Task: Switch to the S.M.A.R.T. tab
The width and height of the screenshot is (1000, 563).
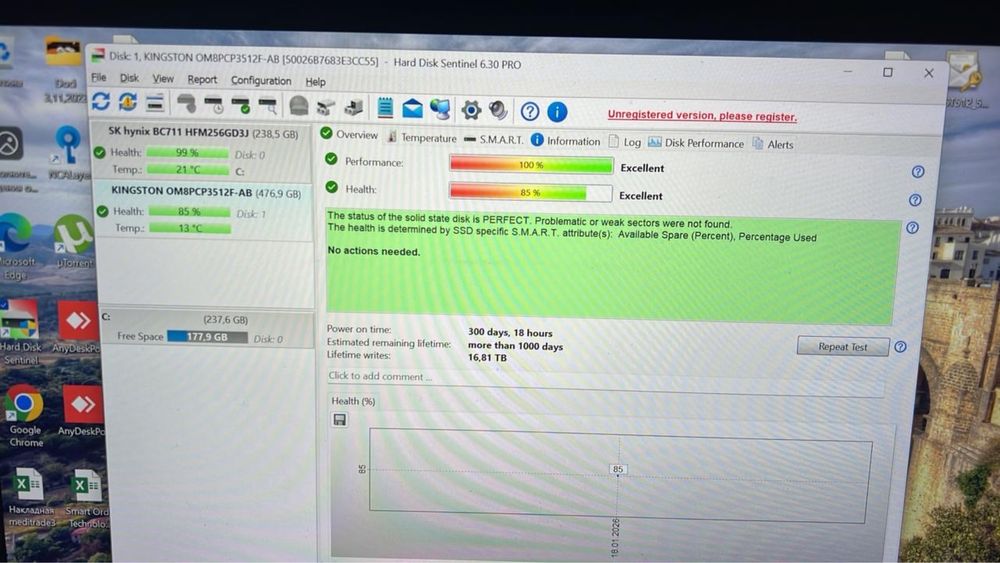Action: (493, 139)
